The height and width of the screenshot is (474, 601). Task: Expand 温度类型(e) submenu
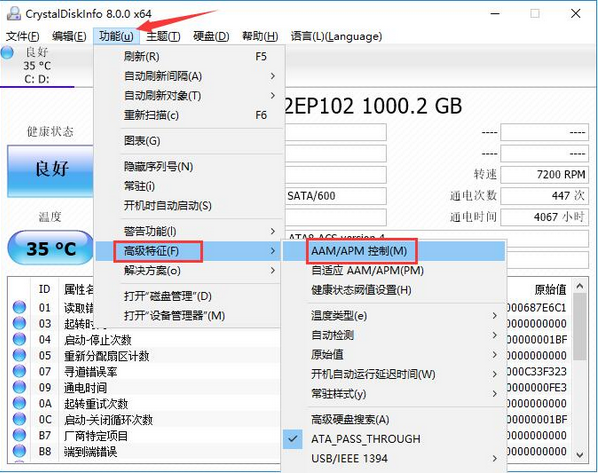(394, 316)
